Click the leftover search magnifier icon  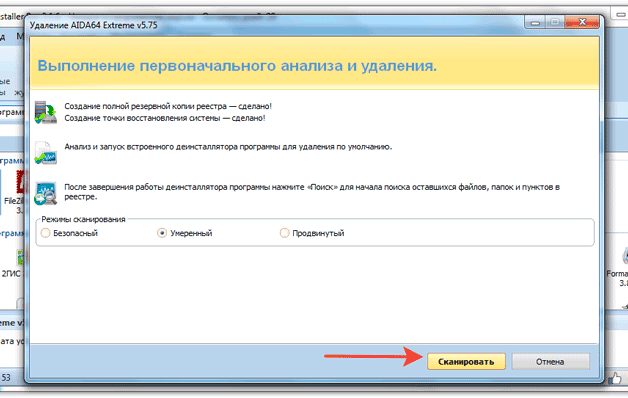[45, 193]
